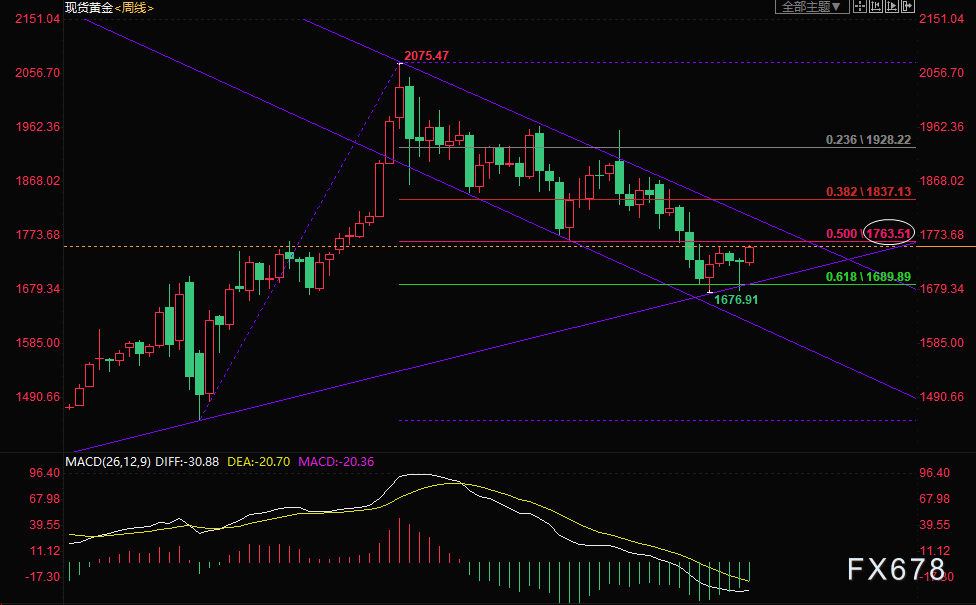Click the chart play-forward icon

pos(891,7)
